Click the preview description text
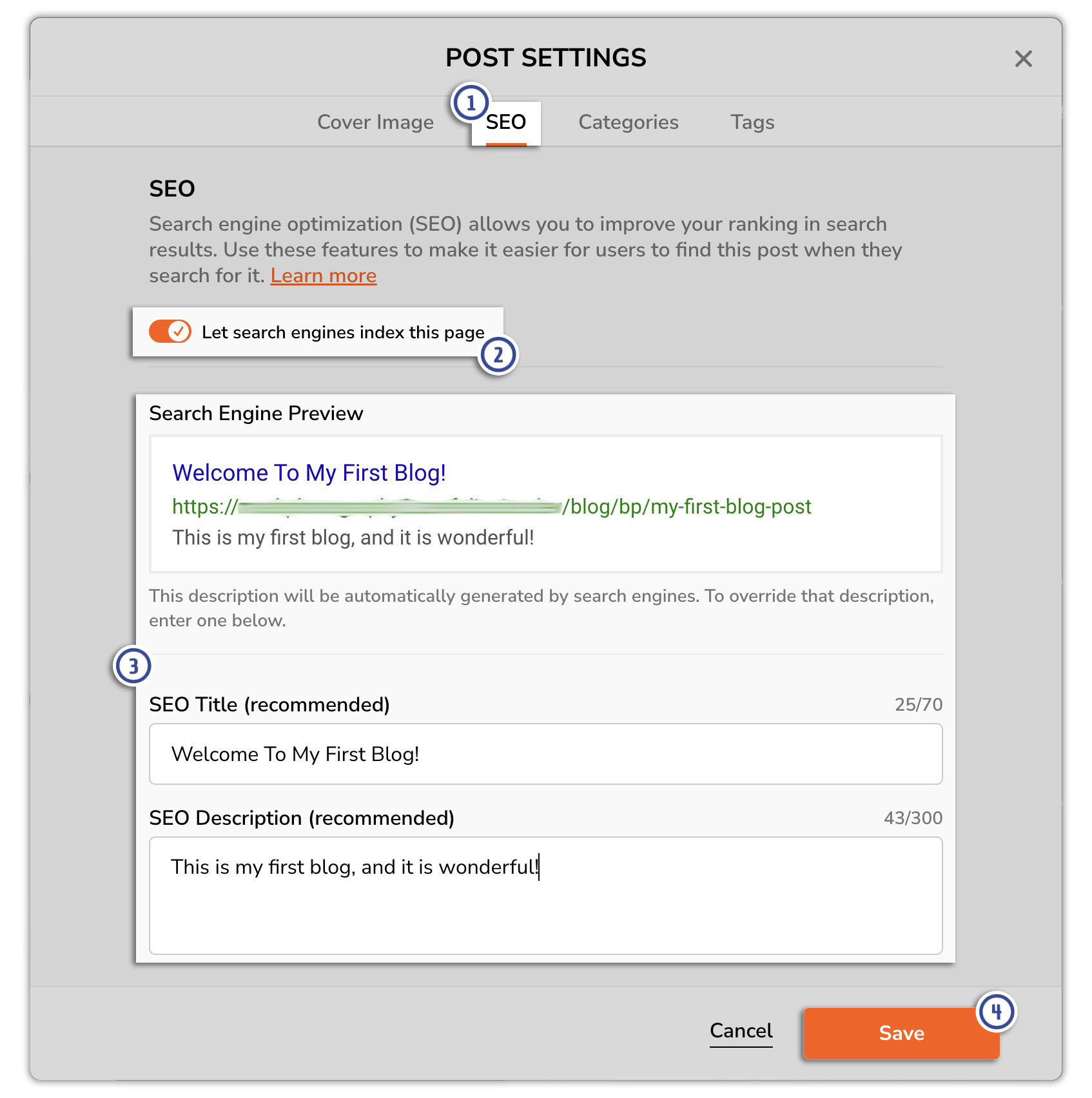The width and height of the screenshot is (1092, 1098). (x=353, y=537)
